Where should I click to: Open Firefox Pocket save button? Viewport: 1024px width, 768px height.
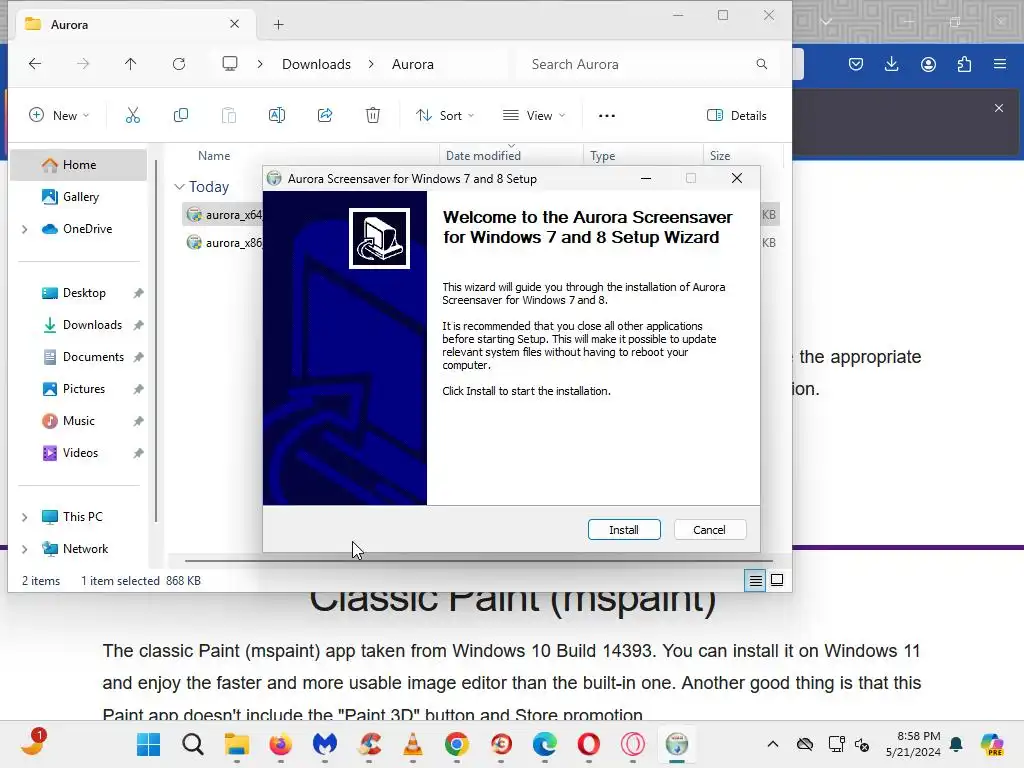coord(856,64)
